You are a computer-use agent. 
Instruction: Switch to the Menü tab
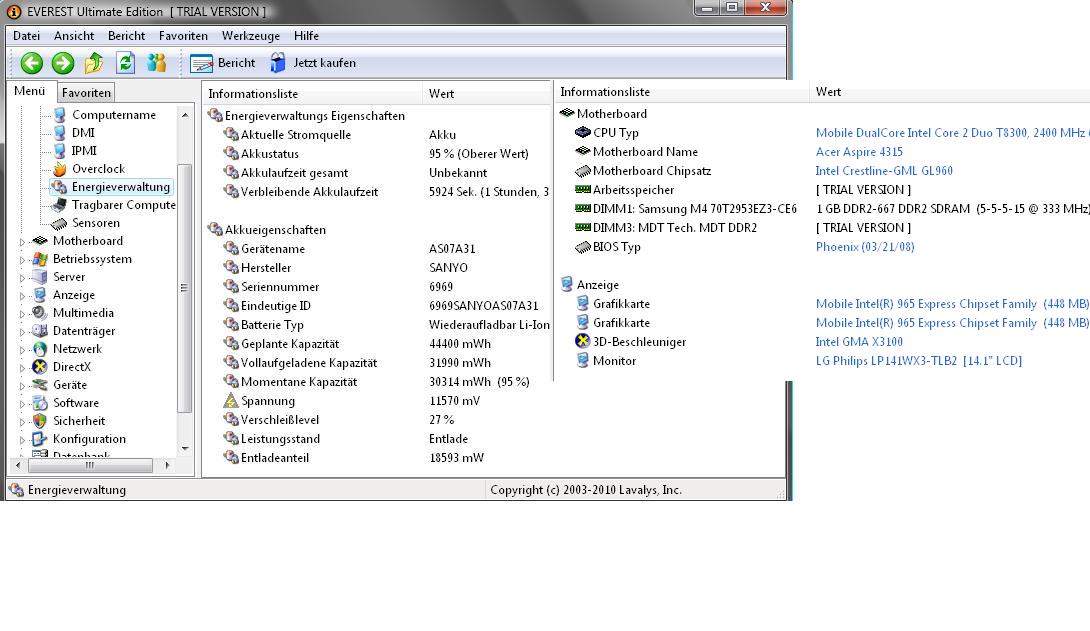tap(29, 91)
